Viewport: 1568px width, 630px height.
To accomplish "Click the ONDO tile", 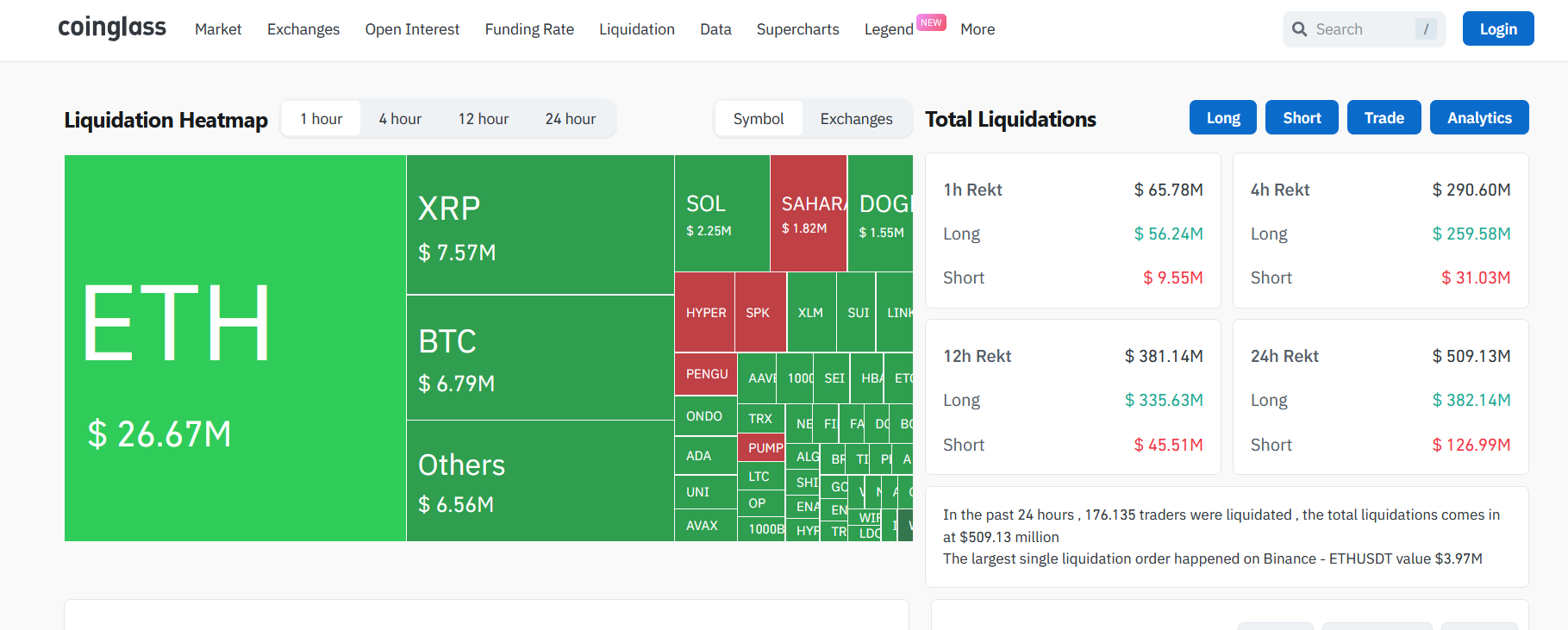I will (706, 416).
